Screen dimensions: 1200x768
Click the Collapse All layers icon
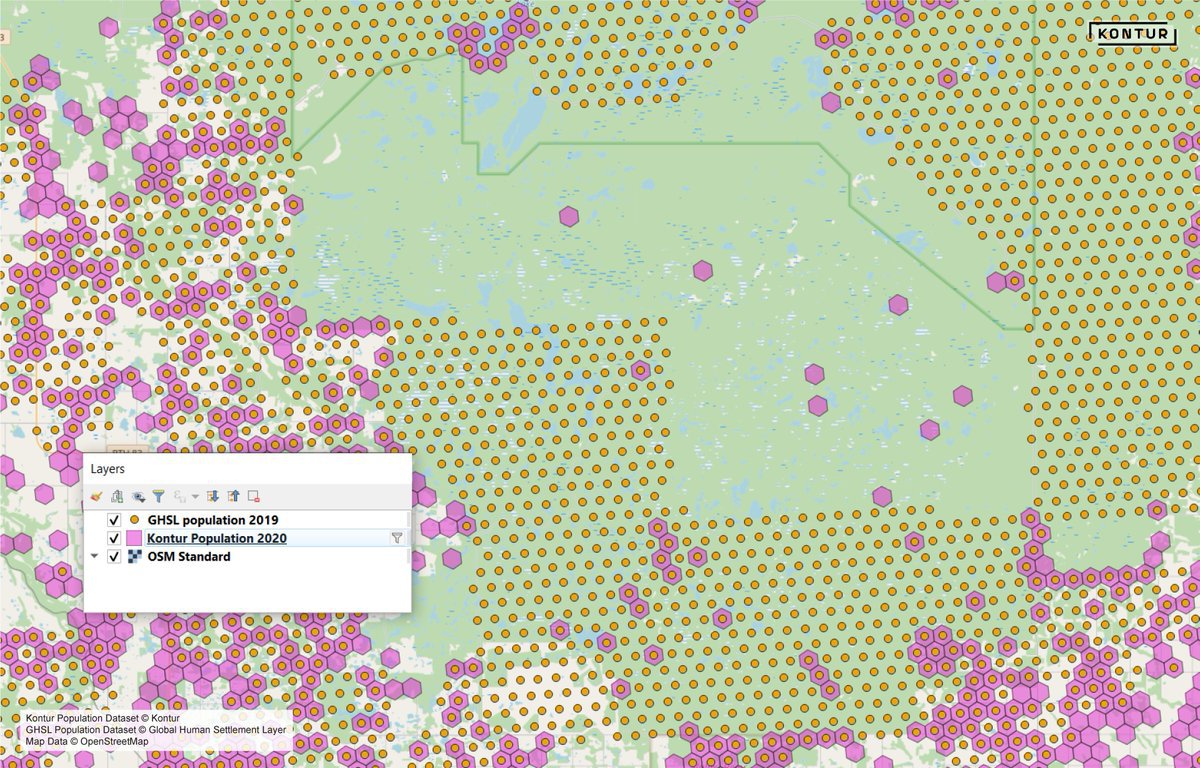(x=233, y=495)
